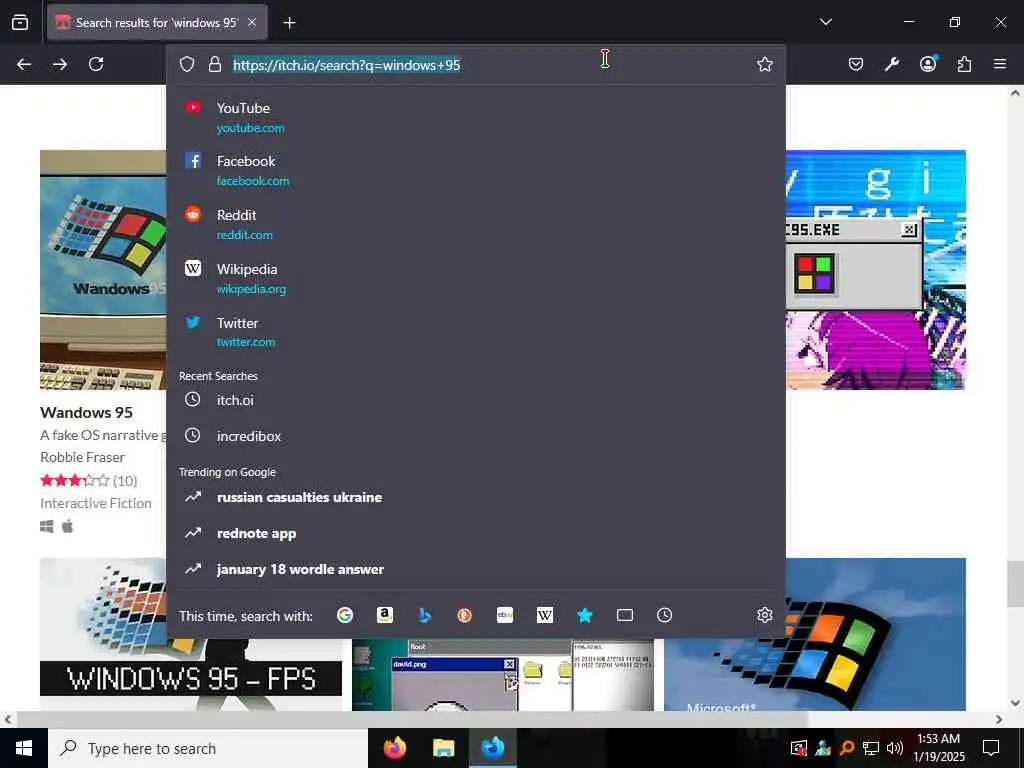Select recent search 'incredibox'
The height and width of the screenshot is (768, 1024).
pos(476,436)
